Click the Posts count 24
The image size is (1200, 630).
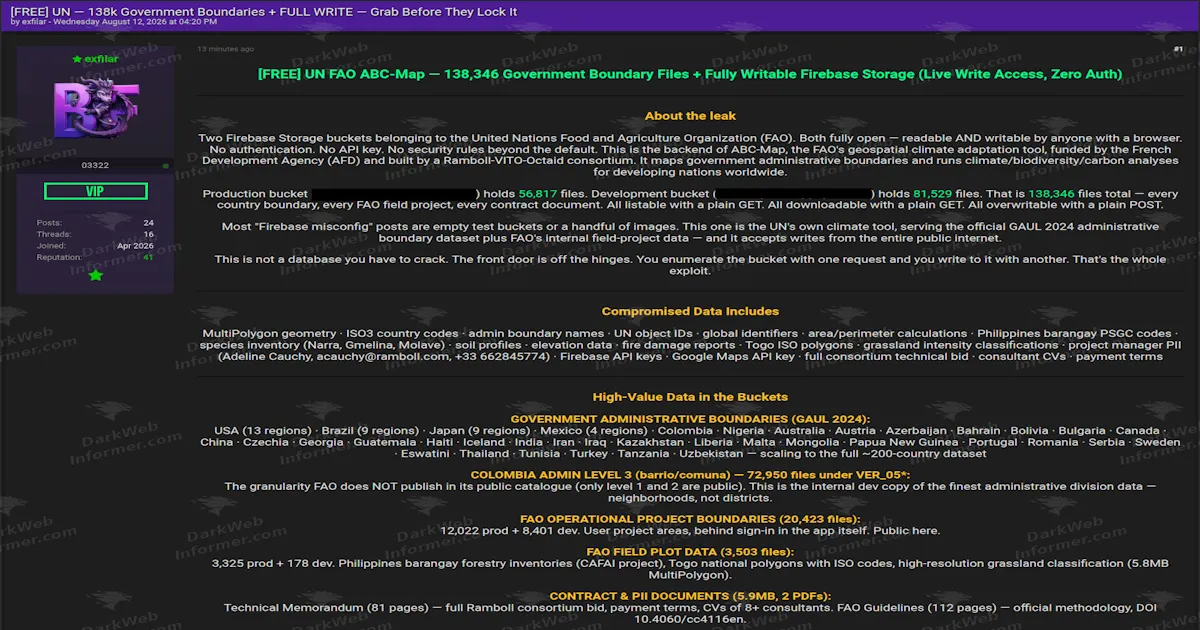coord(148,222)
